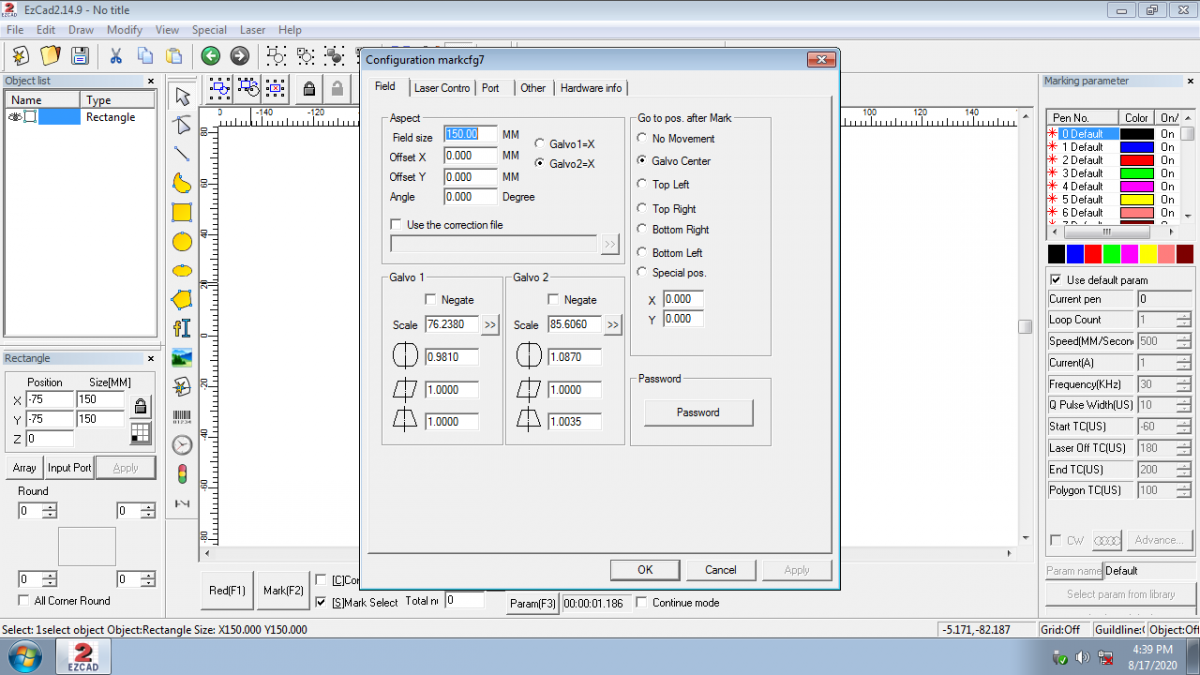Enable Use the correction file checkbox

click(396, 225)
